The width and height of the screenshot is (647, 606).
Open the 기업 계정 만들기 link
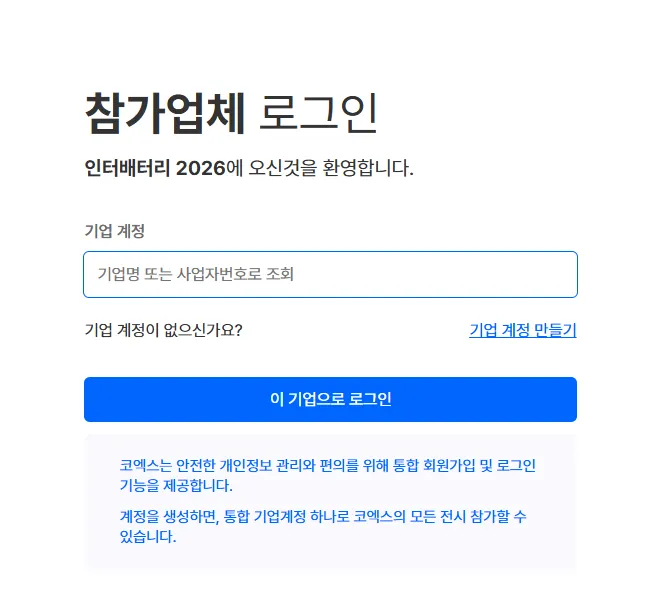523,330
